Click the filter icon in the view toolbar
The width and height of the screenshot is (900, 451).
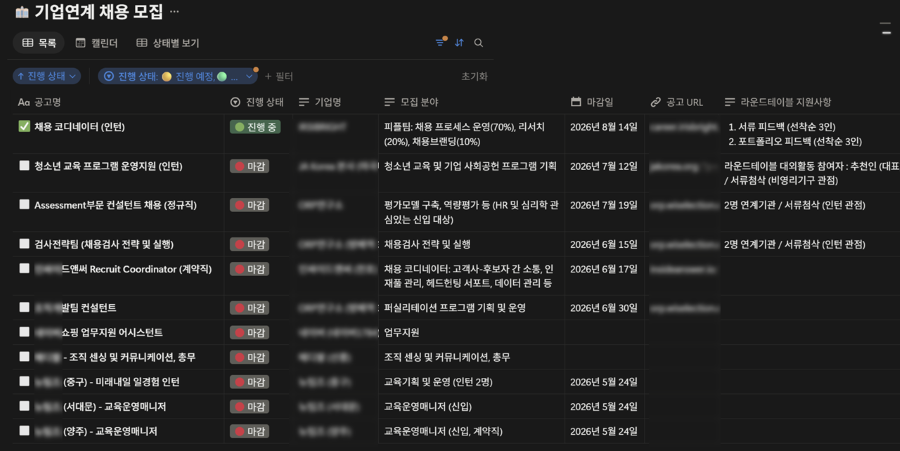pyautogui.click(x=440, y=42)
